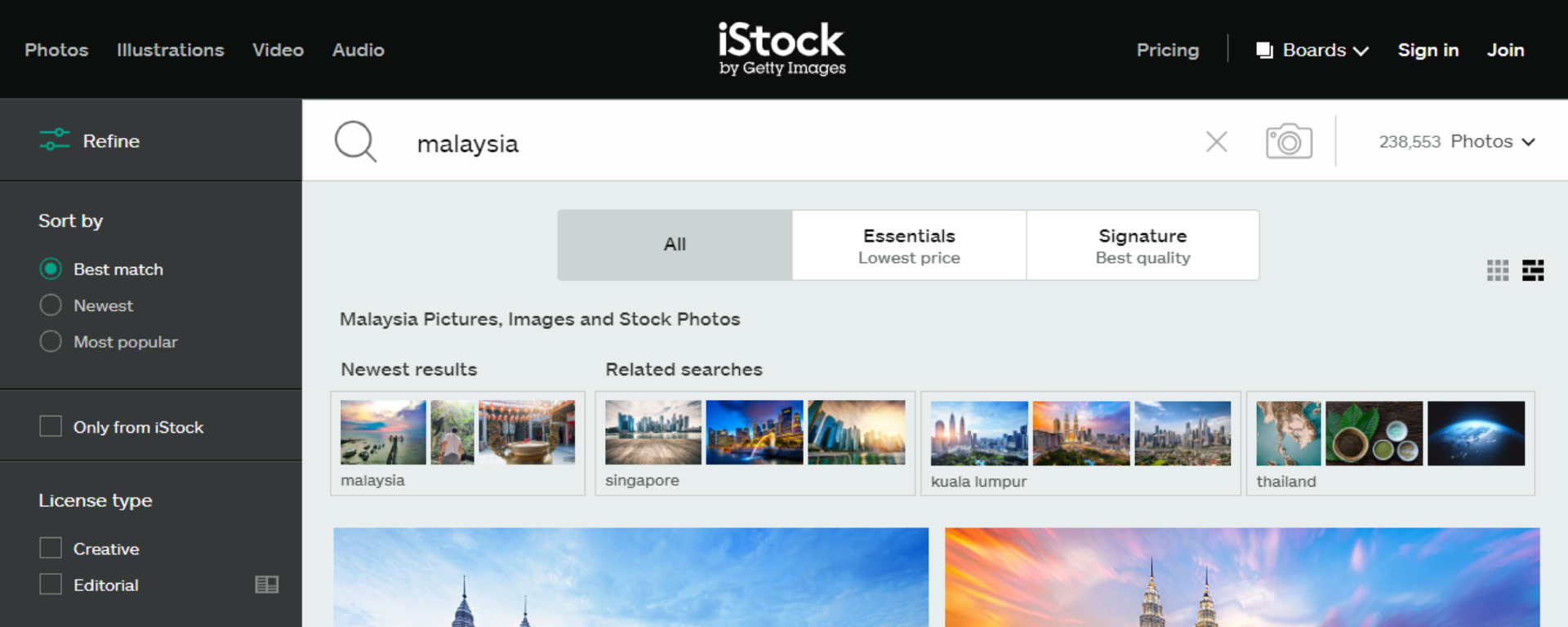Open the Pricing link
Image resolution: width=1568 pixels, height=627 pixels.
pos(1168,51)
